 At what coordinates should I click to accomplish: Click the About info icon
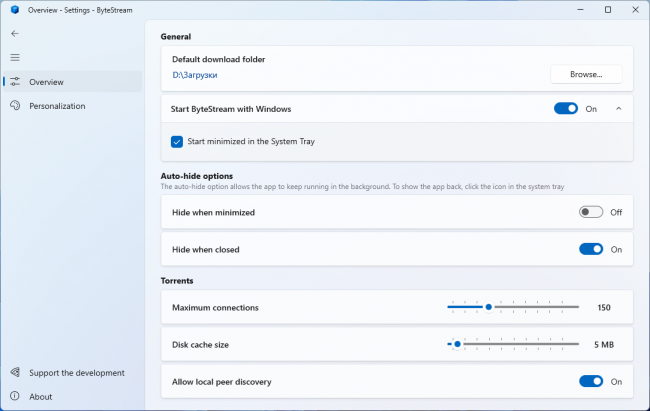click(x=15, y=396)
